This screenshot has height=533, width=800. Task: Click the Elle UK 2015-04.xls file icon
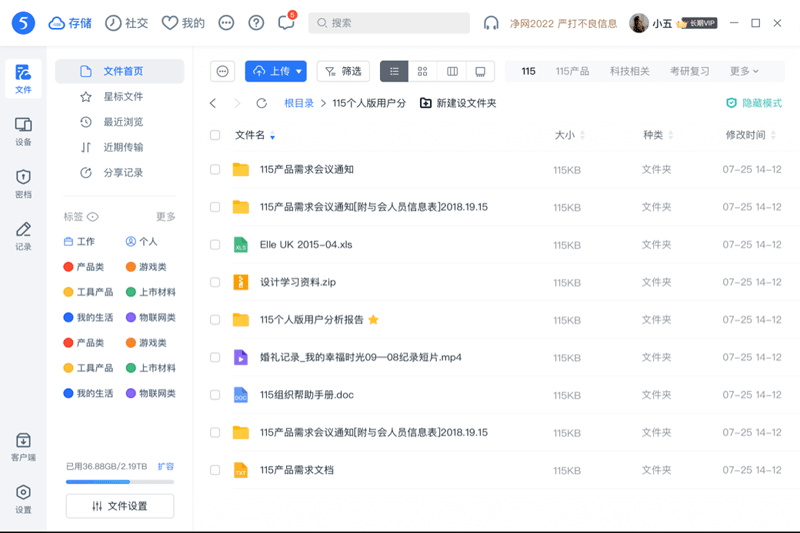(x=241, y=245)
